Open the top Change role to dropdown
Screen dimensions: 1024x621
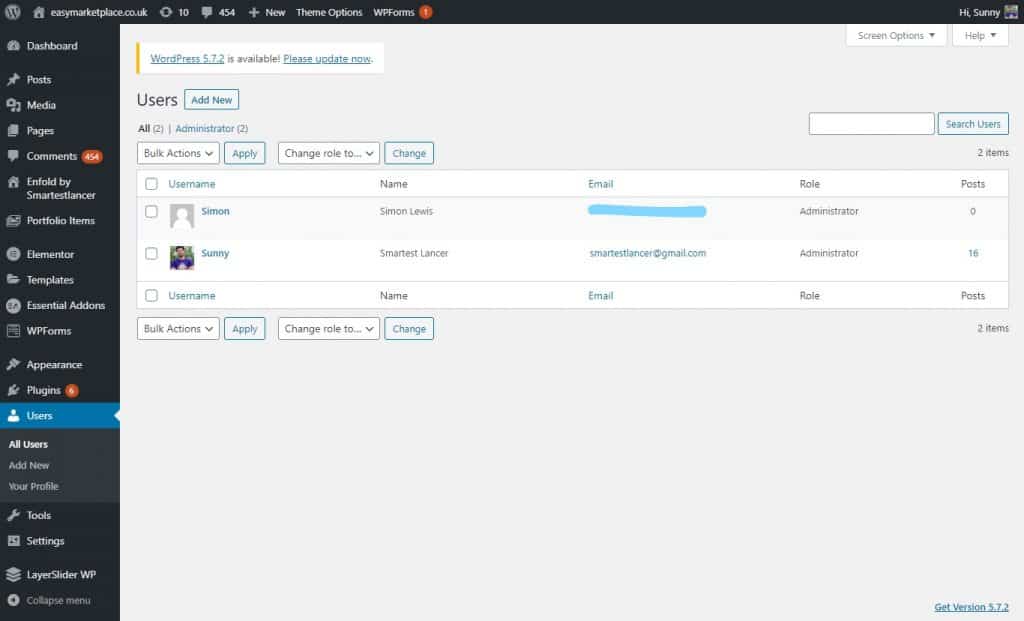coord(328,153)
